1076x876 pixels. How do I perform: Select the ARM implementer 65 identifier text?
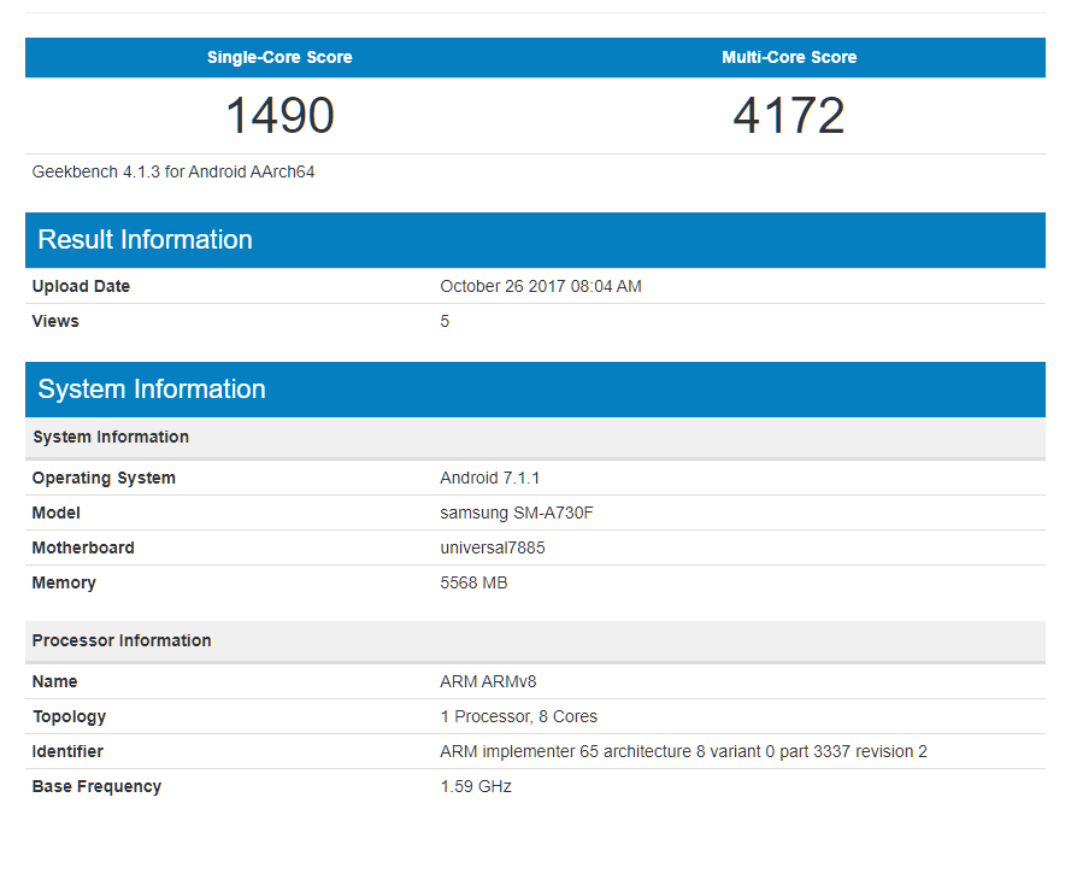click(x=683, y=752)
